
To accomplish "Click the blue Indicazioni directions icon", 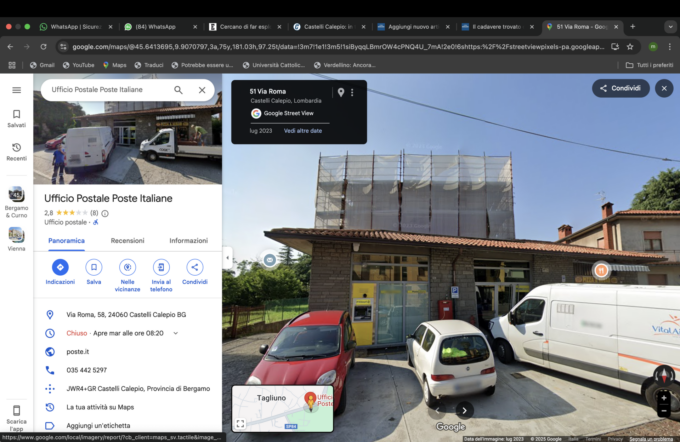I will [x=60, y=267].
